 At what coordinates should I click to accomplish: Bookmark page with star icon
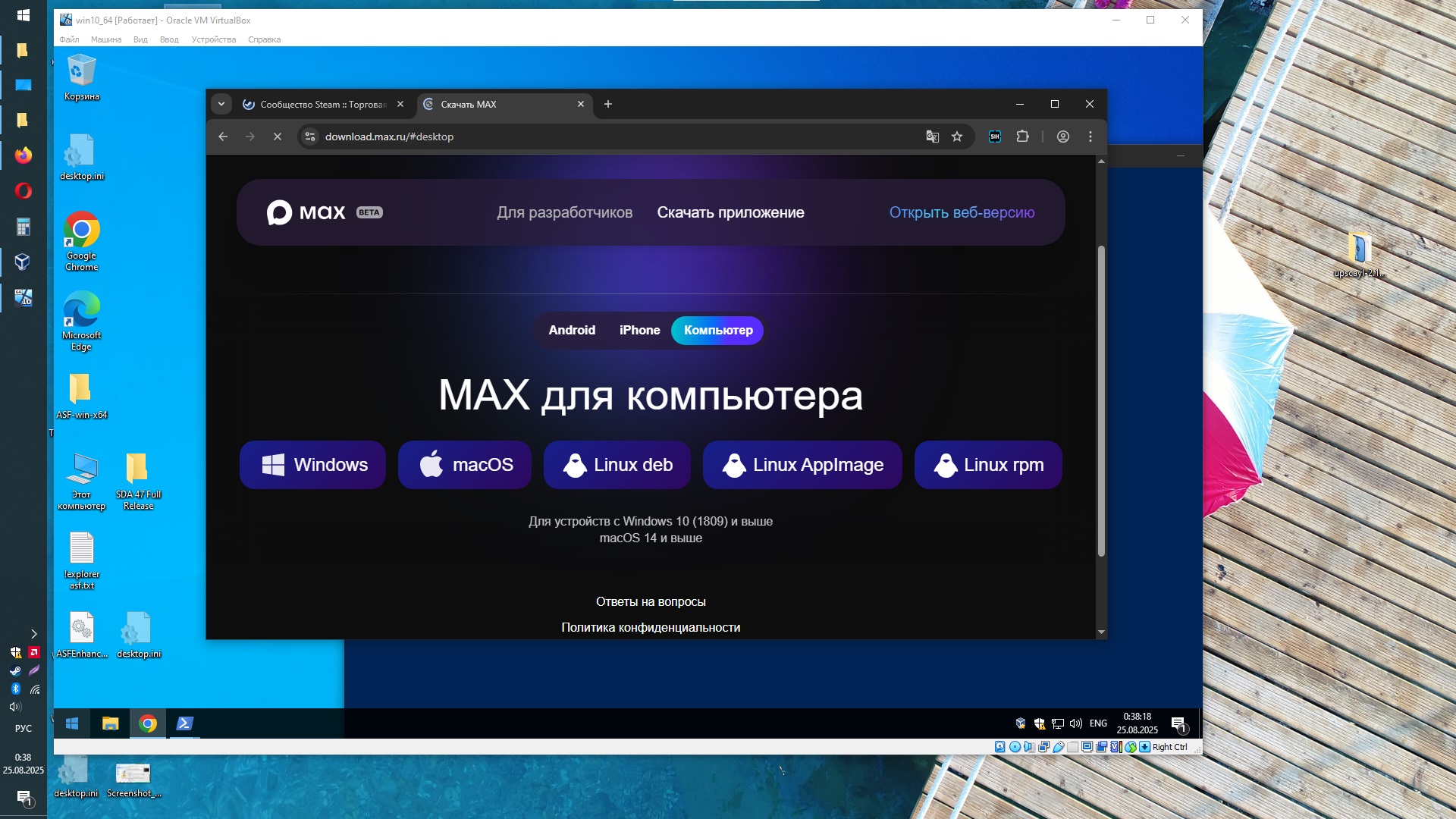click(x=957, y=136)
